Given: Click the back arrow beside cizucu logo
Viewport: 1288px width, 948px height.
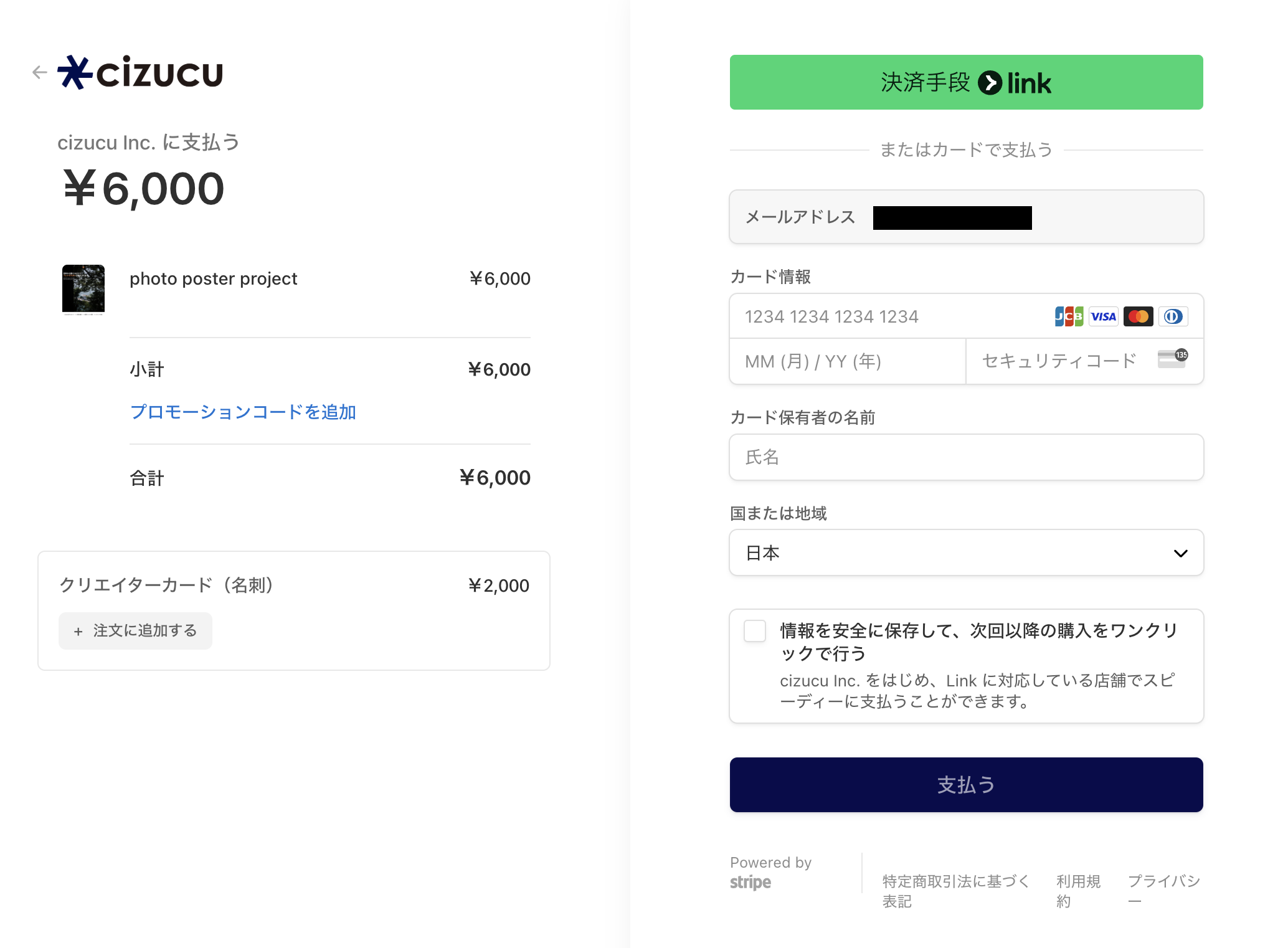Looking at the screenshot, I should click(x=40, y=72).
